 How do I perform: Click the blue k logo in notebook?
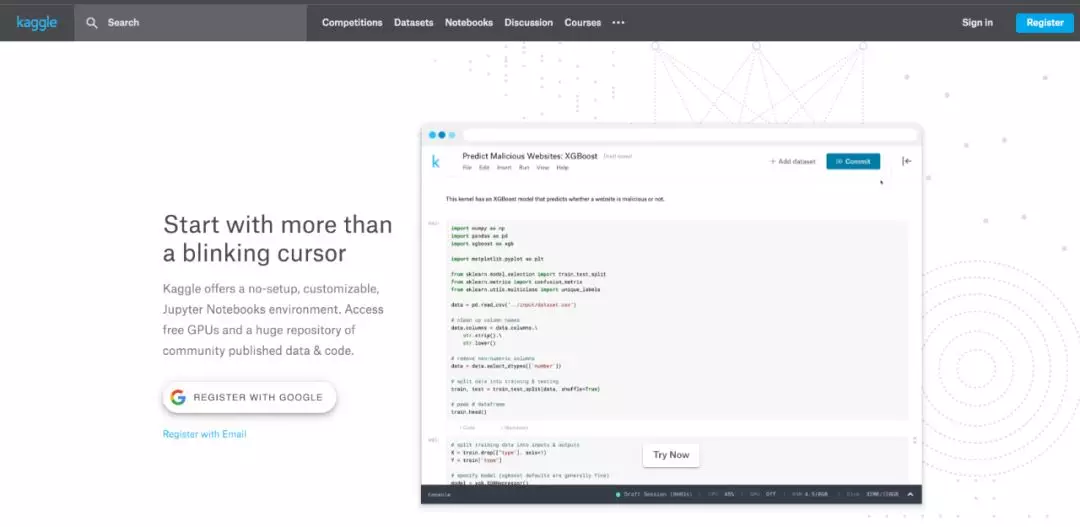[435, 162]
